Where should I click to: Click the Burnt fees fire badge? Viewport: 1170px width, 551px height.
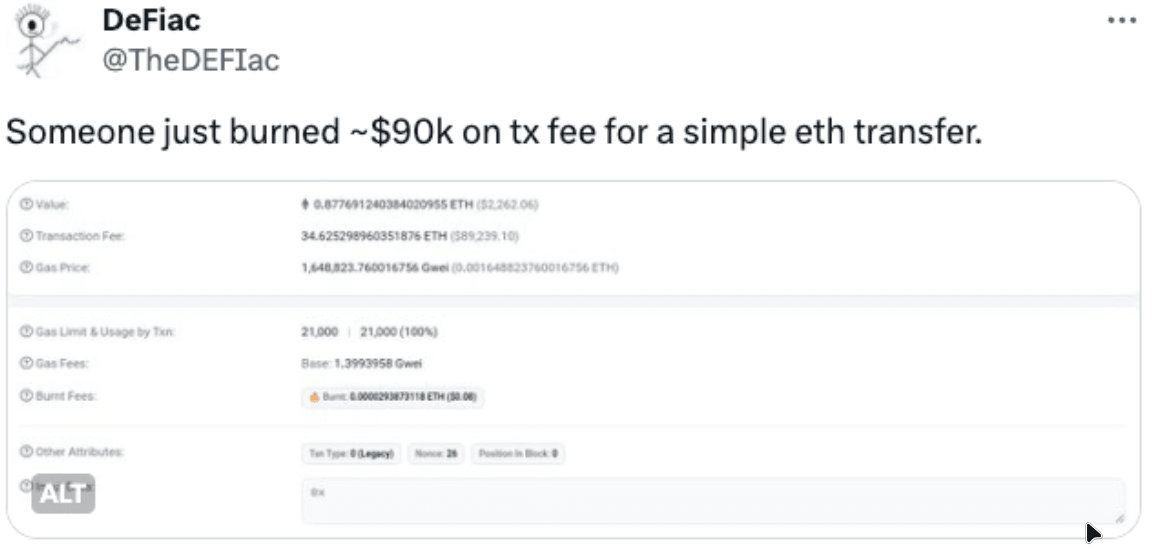click(393, 397)
